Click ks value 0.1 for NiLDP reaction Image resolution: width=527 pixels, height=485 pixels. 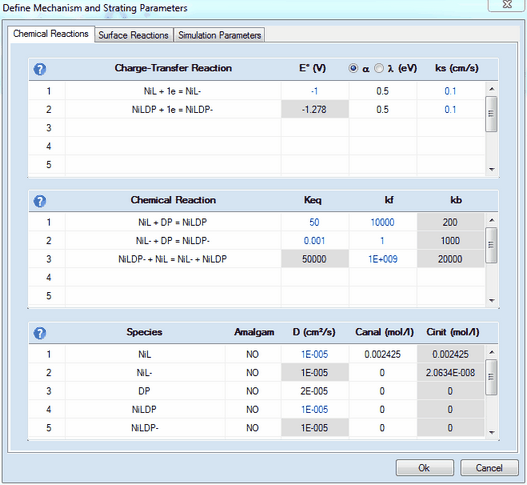[x=450, y=110]
